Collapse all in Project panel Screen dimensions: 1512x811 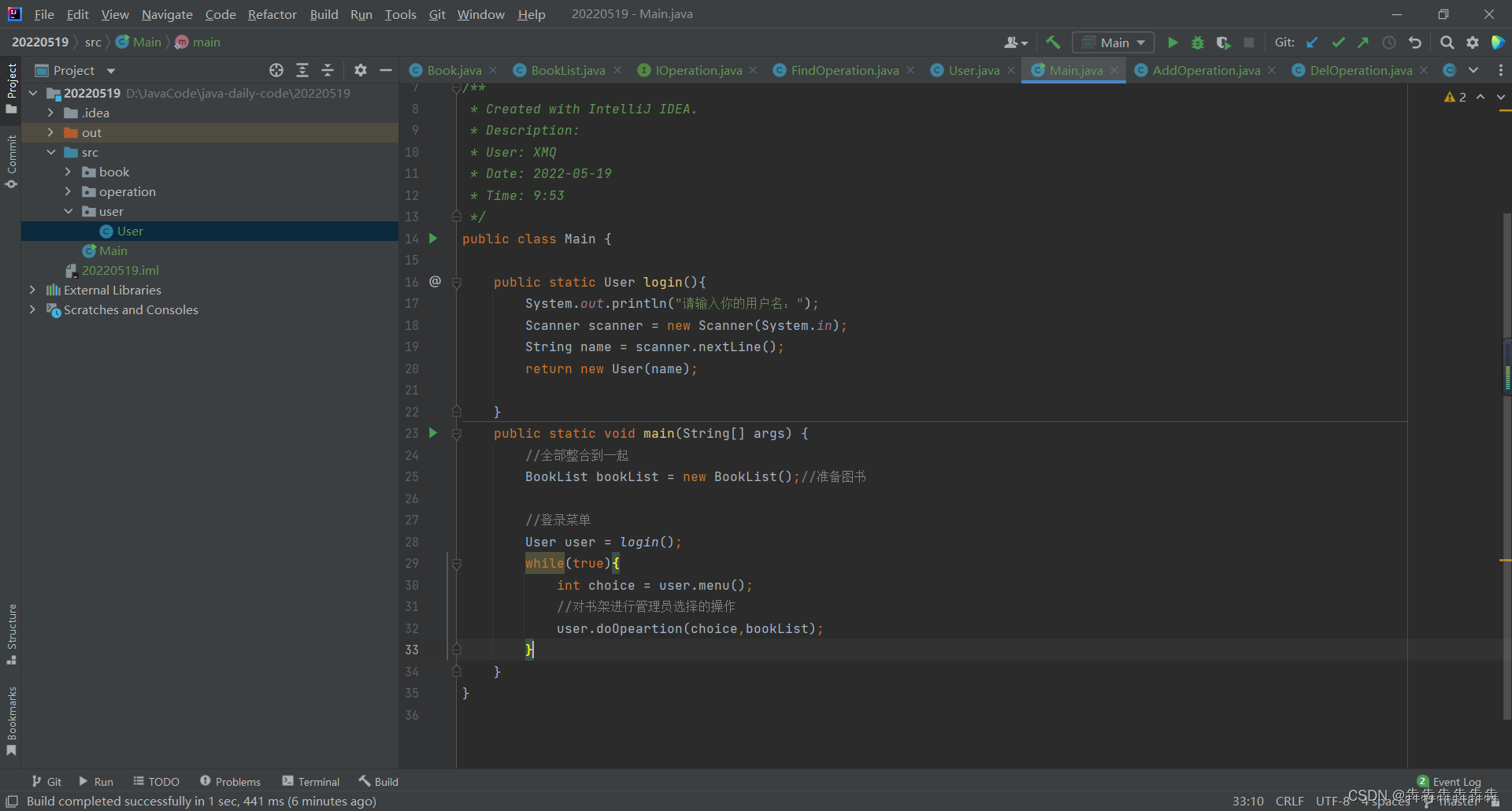pyautogui.click(x=328, y=70)
